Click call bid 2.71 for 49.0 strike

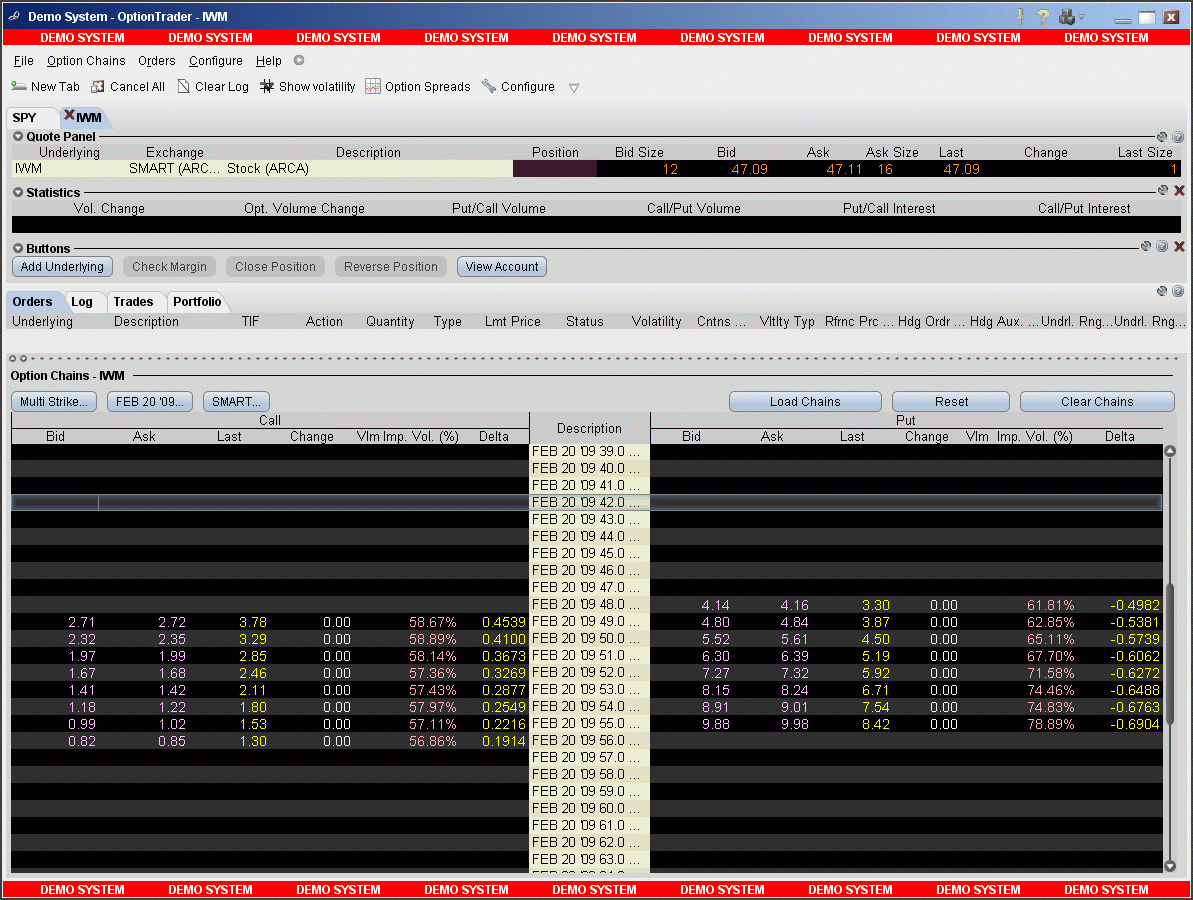(x=81, y=622)
